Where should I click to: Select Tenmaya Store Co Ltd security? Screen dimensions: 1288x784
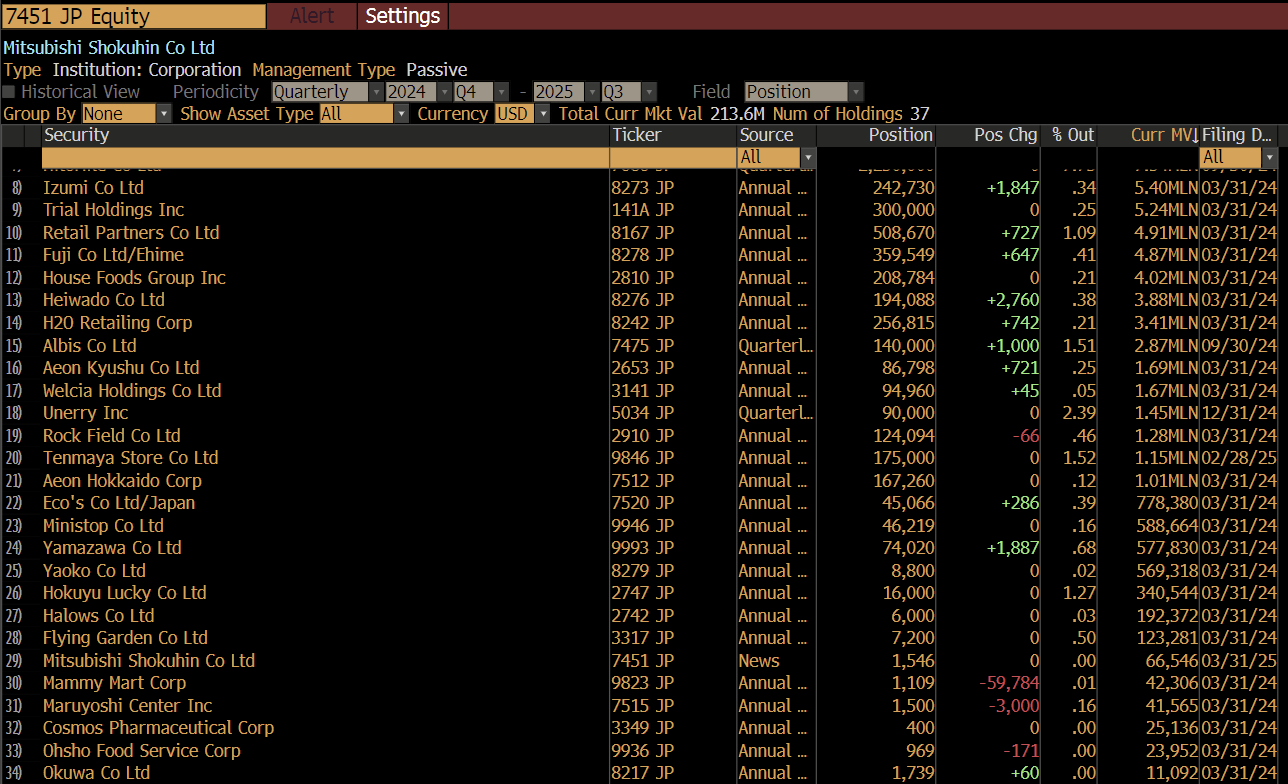point(130,458)
